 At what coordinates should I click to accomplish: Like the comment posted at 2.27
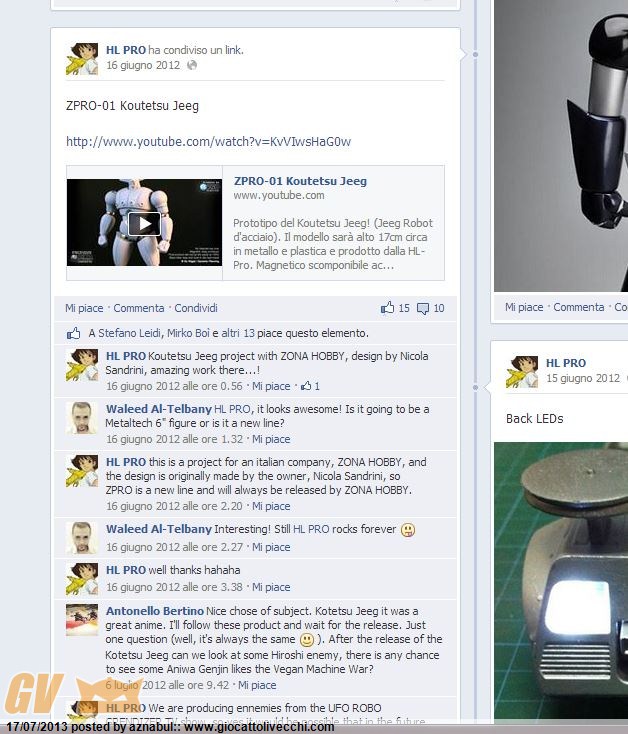(271, 547)
